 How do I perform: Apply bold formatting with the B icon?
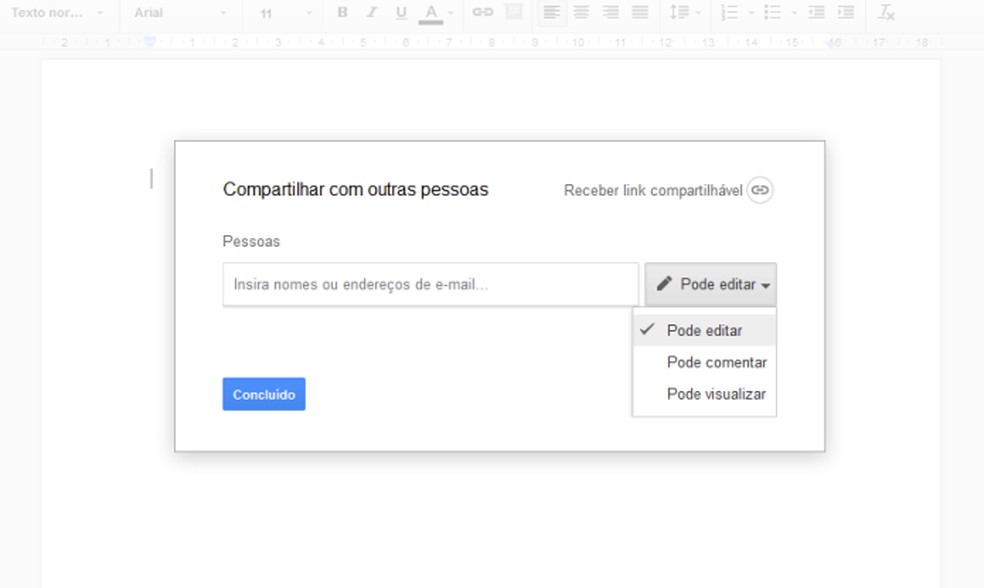click(341, 13)
